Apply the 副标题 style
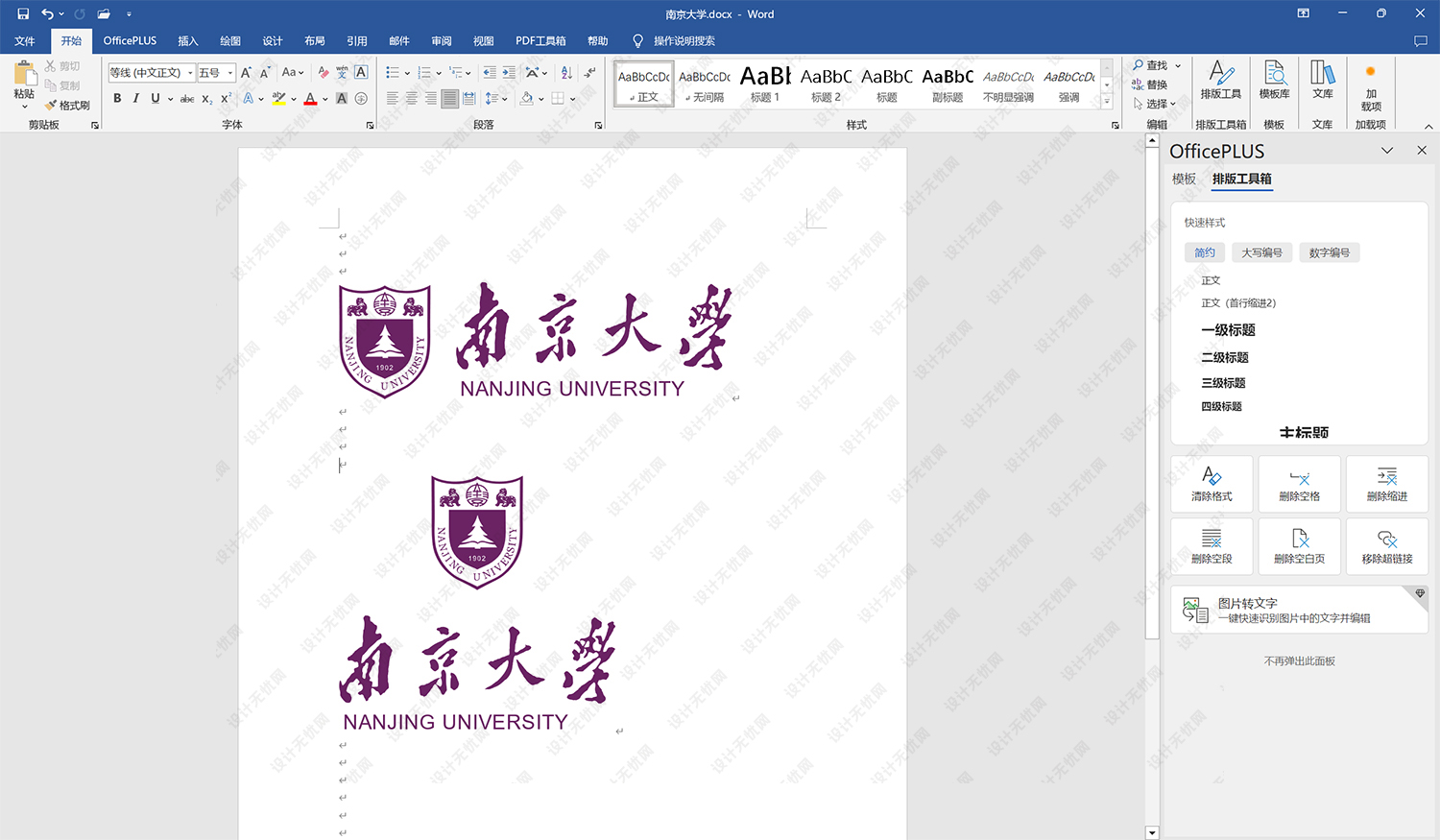 pyautogui.click(x=948, y=84)
